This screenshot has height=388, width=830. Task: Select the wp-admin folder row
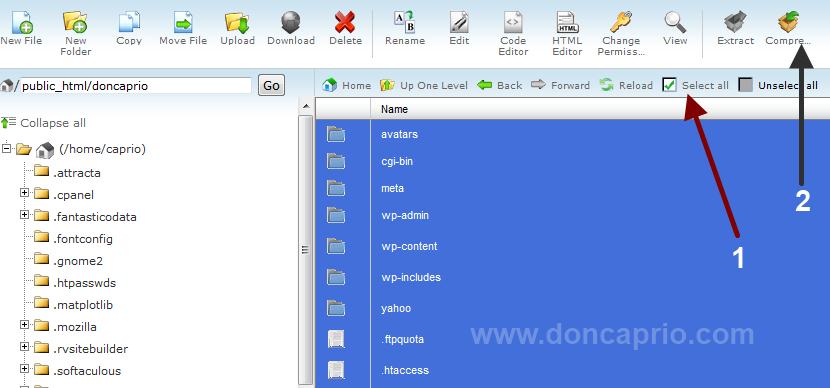(572, 215)
